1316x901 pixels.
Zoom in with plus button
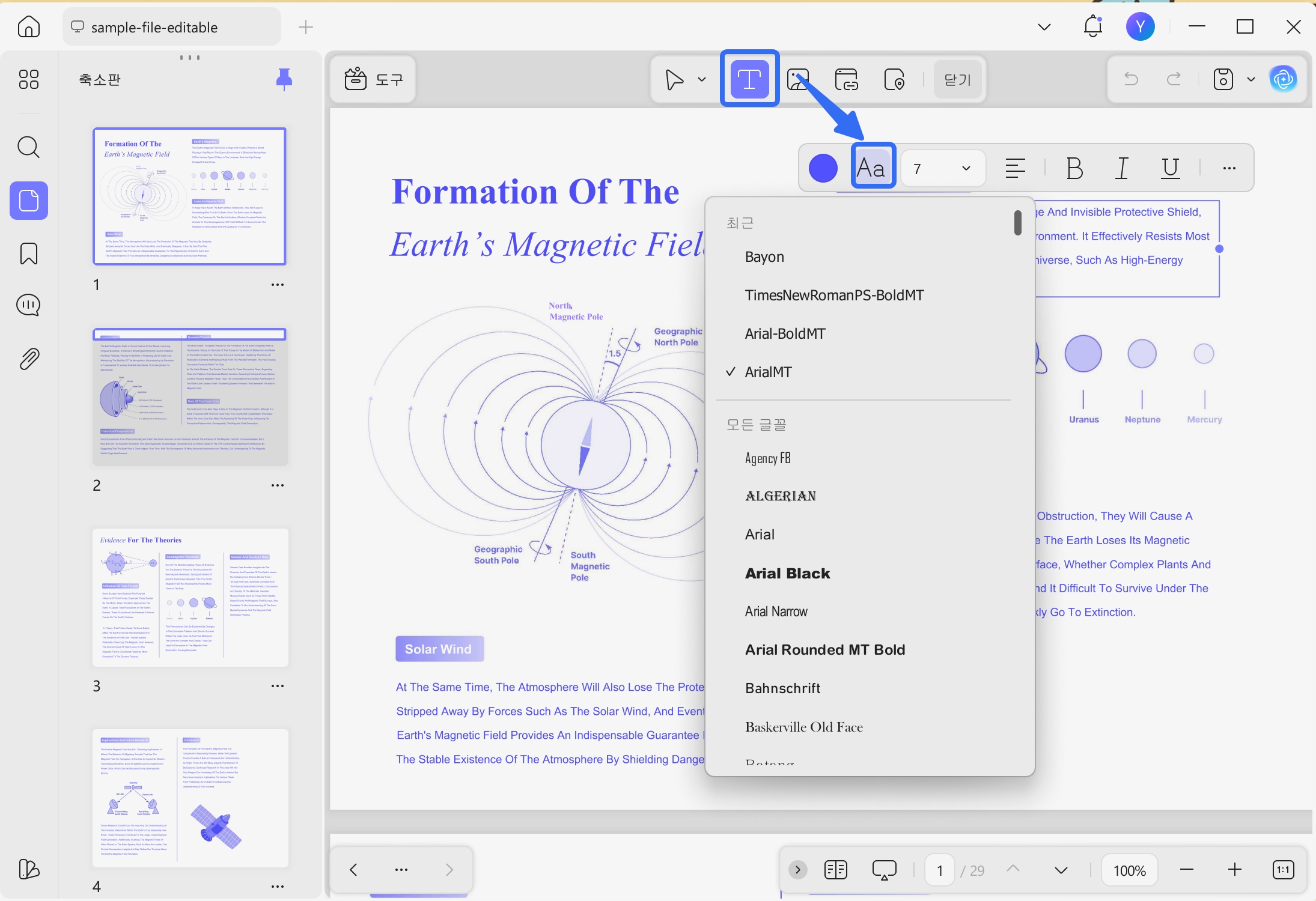coord(1235,870)
